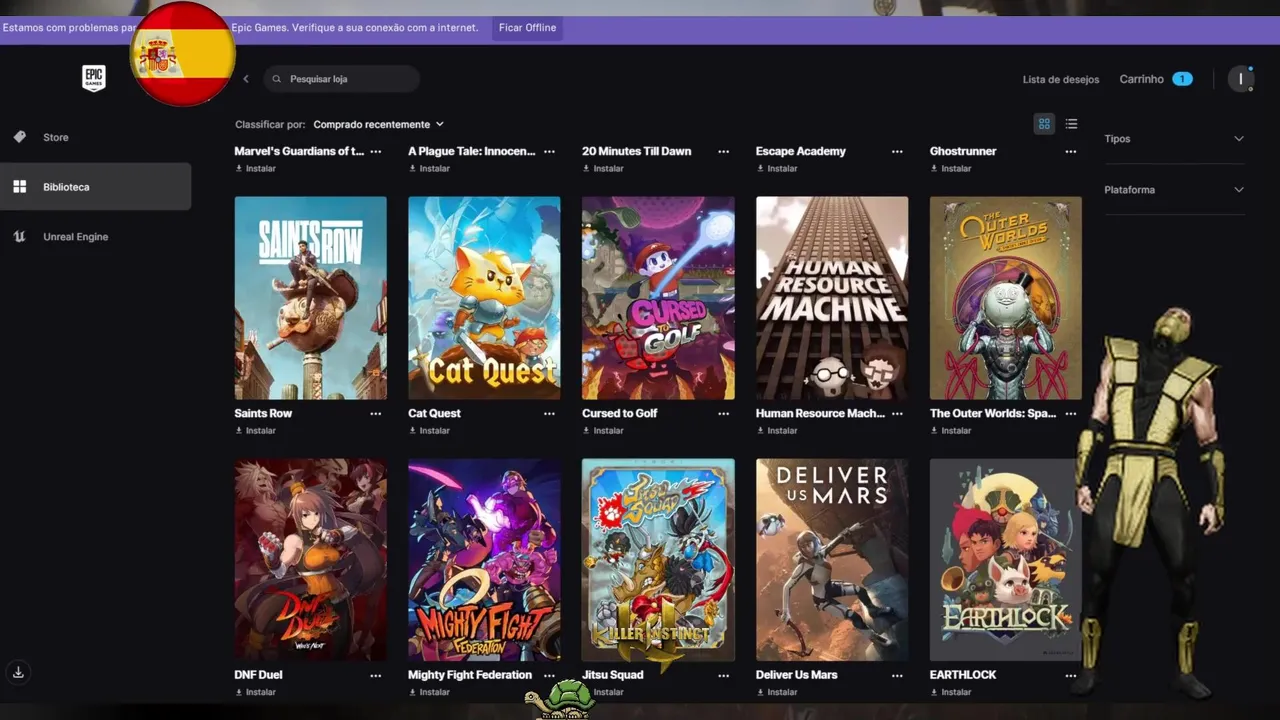Open the Store section in the sidebar
This screenshot has width=1280, height=720.
point(56,137)
